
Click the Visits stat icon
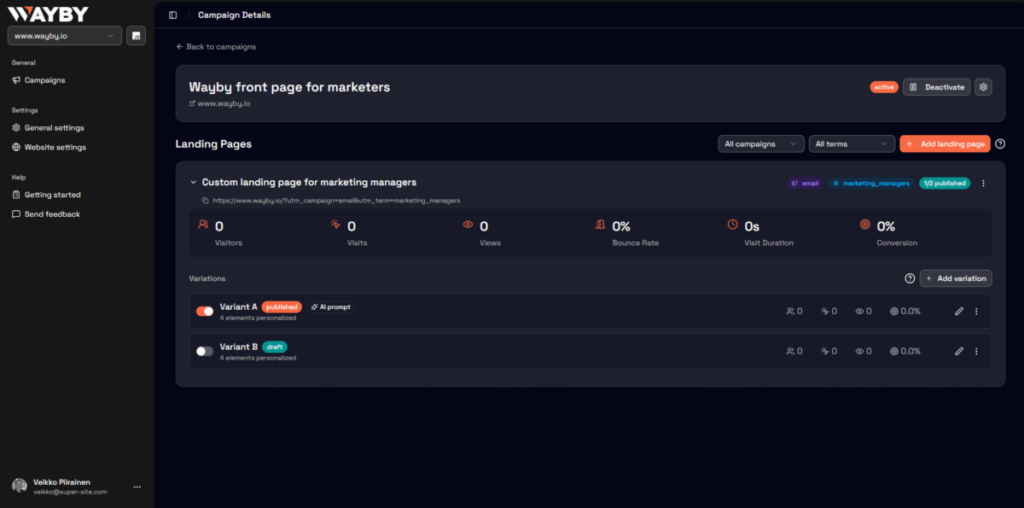pyautogui.click(x=335, y=225)
